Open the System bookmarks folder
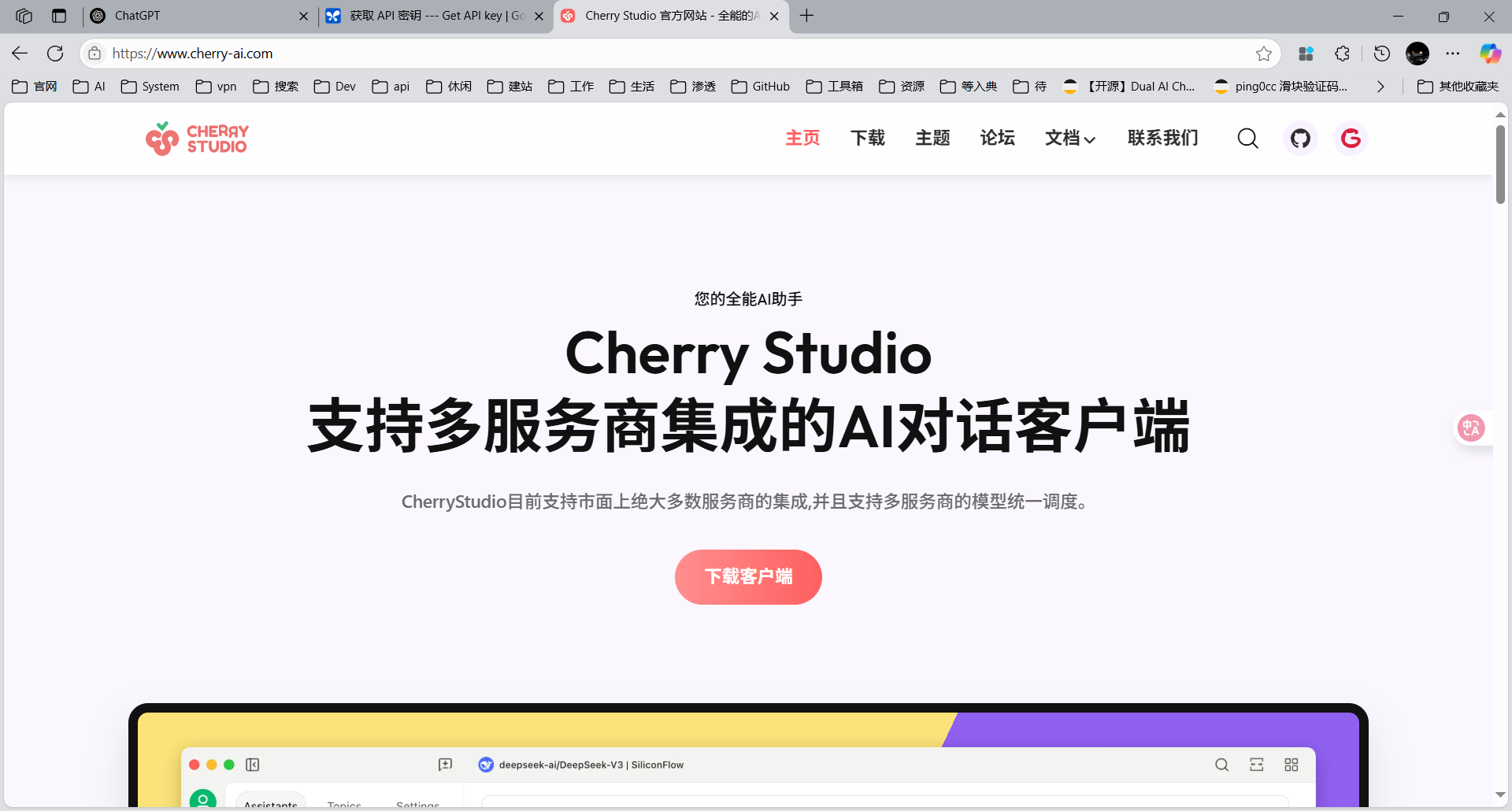The height and width of the screenshot is (811, 1512). (x=150, y=87)
